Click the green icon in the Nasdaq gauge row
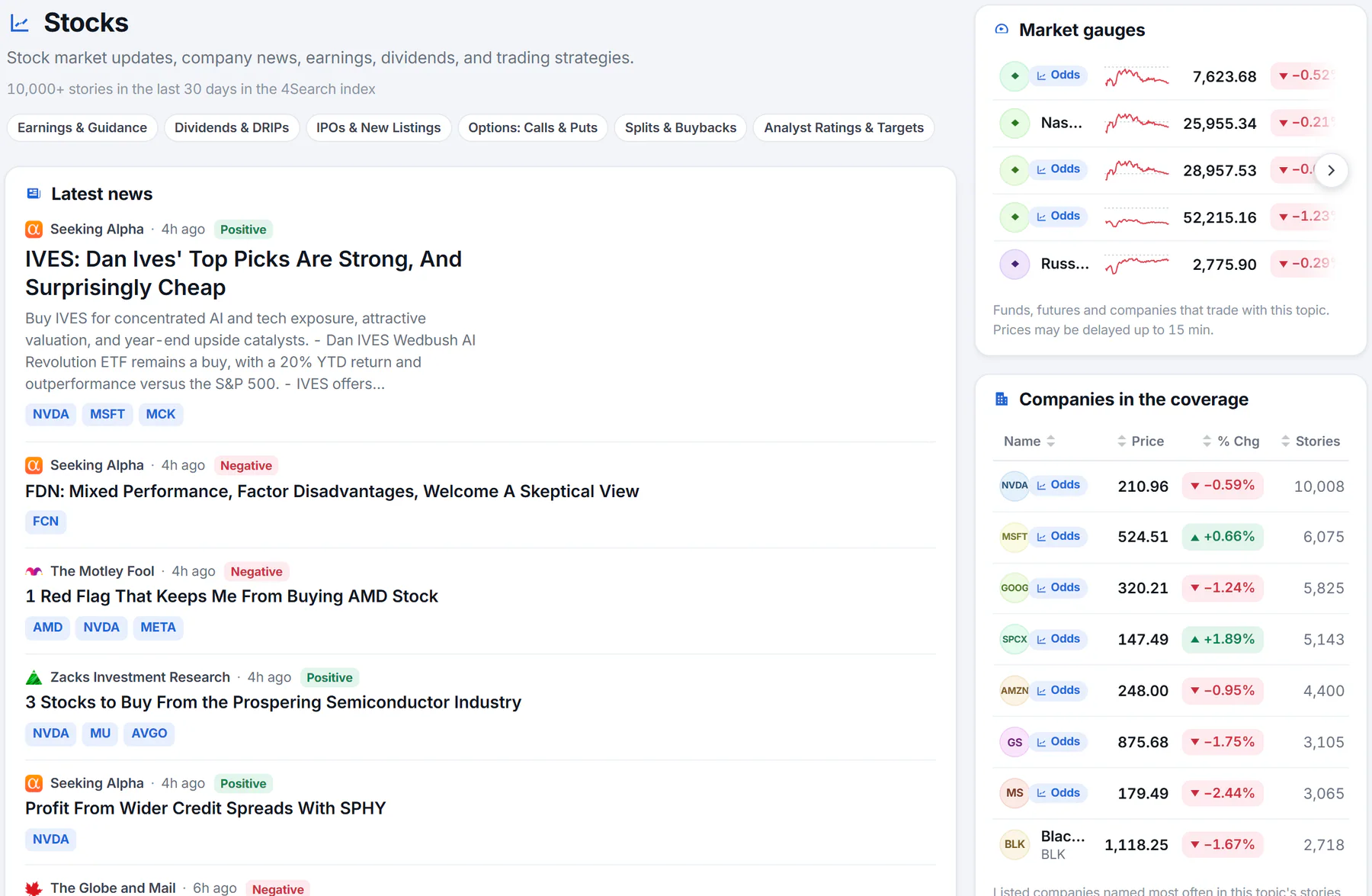Screen dimensions: 1372x896 pyautogui.click(x=1015, y=123)
